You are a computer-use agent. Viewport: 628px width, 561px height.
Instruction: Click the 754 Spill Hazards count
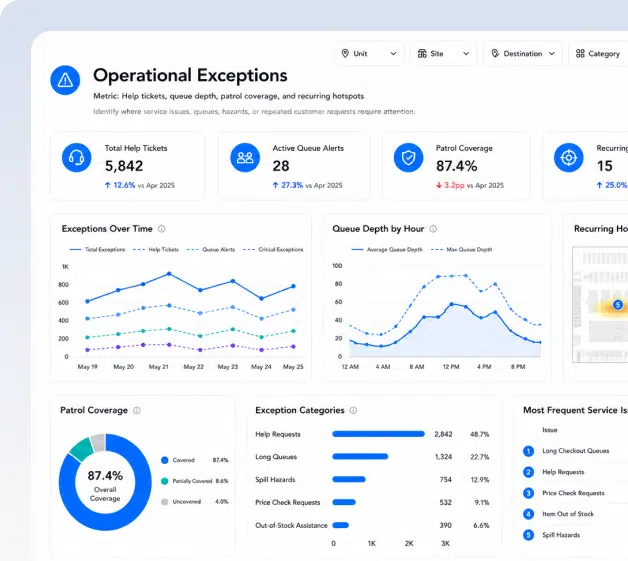coord(445,479)
